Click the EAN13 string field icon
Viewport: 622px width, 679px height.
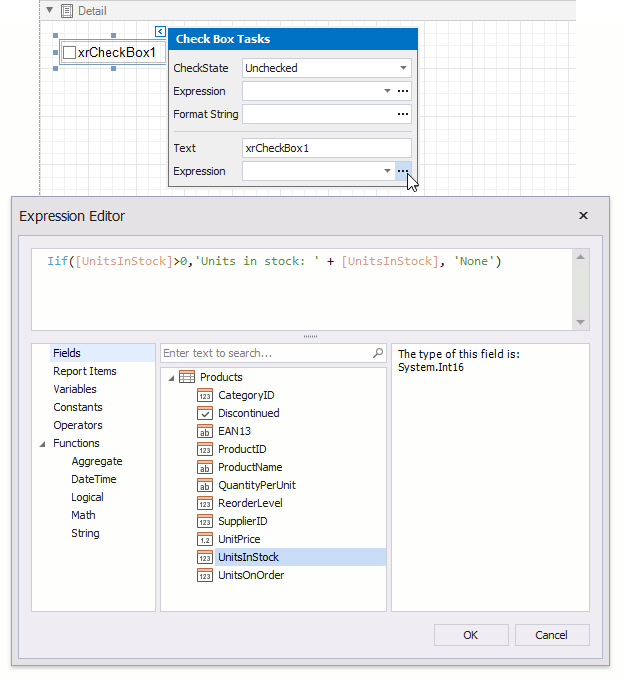(205, 431)
